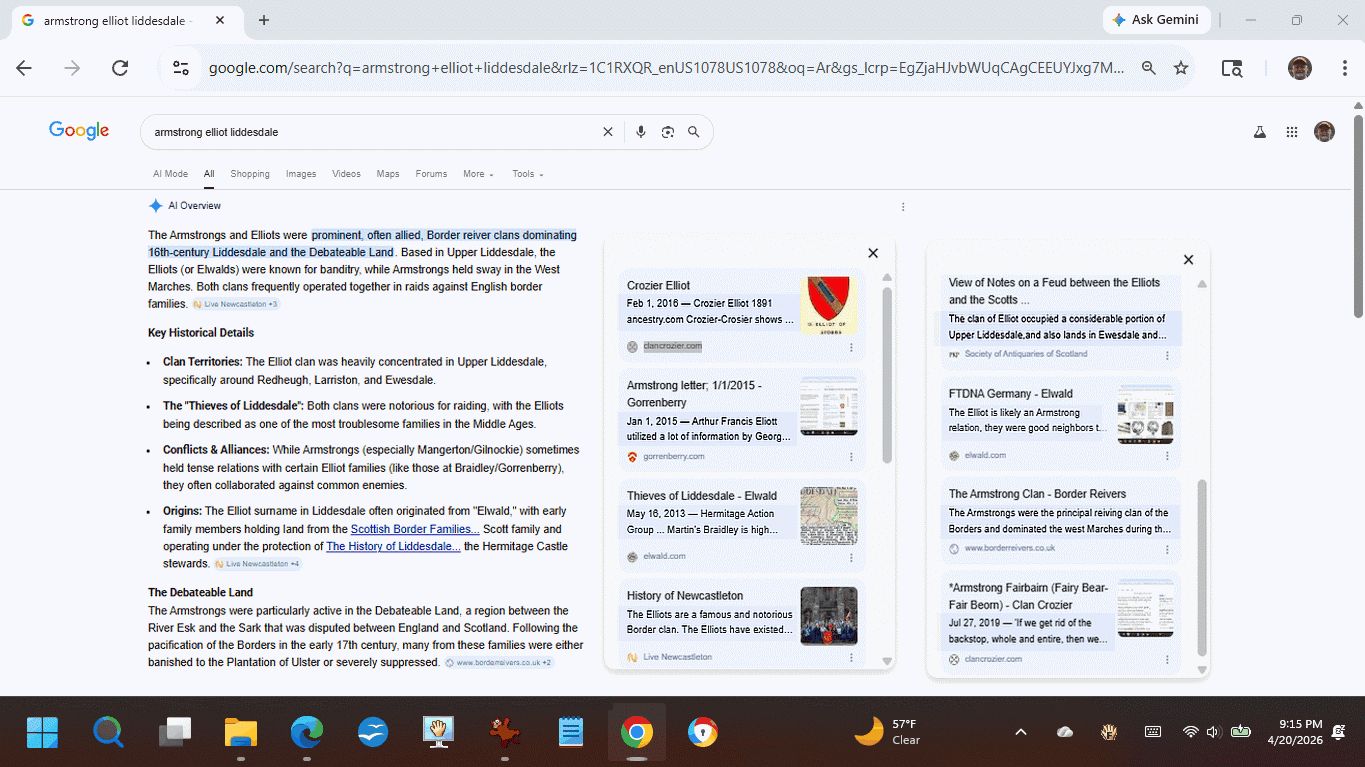Open the Google apps grid
This screenshot has width=1365, height=767.
tap(1292, 132)
